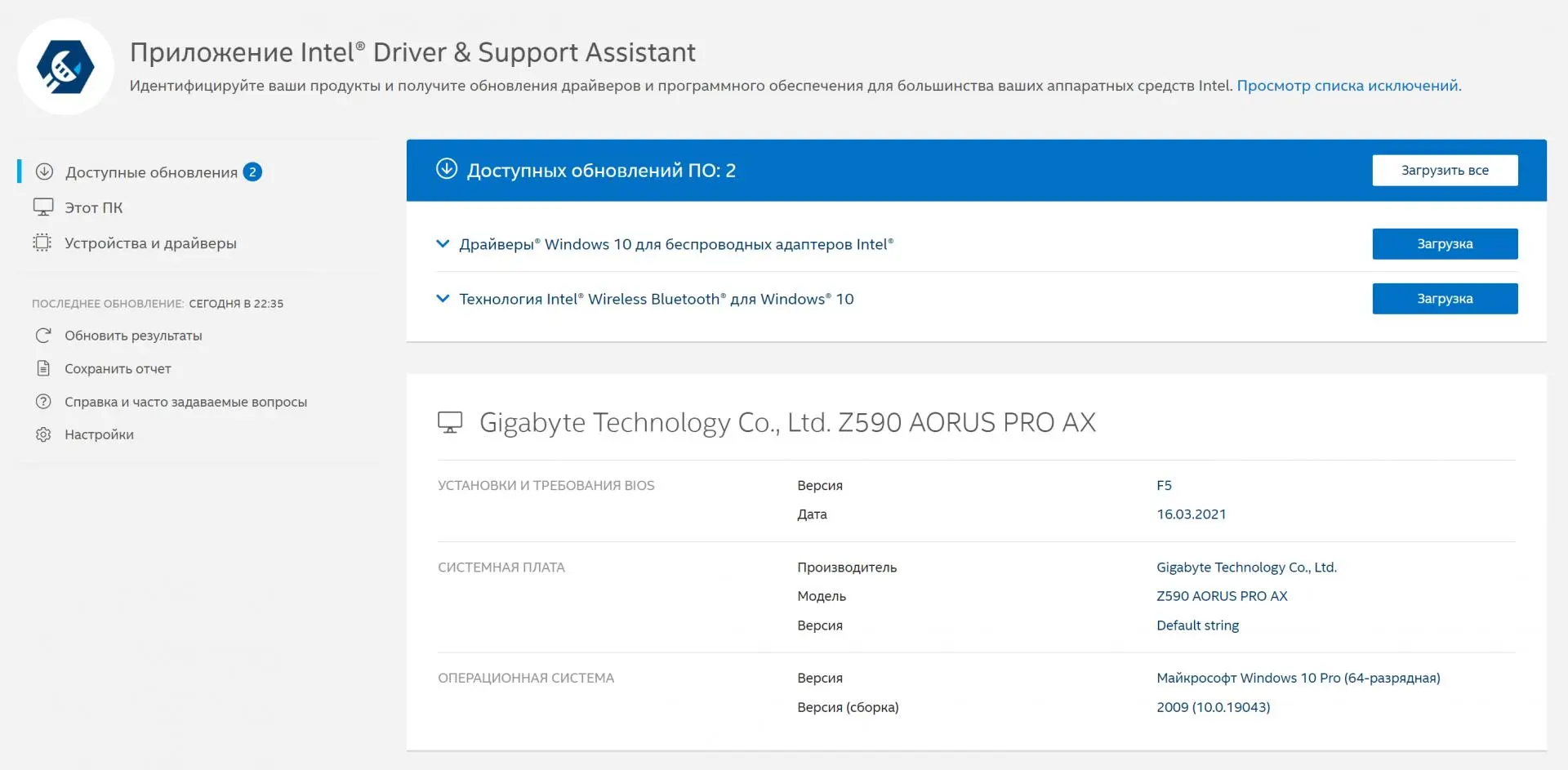
Task: Open Устройства и драйверы section
Action: click(151, 243)
